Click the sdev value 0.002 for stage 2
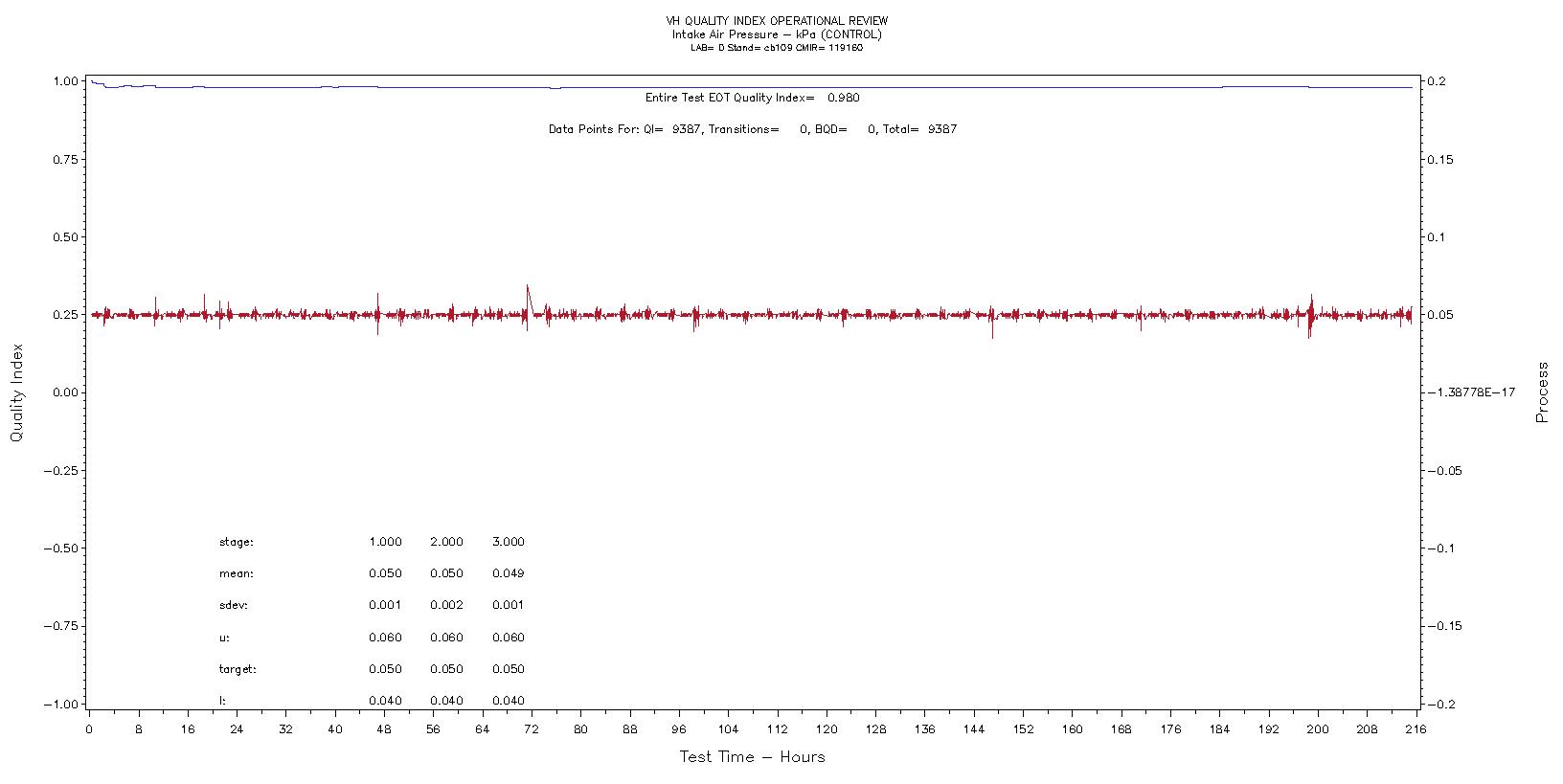The image size is (1563, 784). click(x=446, y=605)
